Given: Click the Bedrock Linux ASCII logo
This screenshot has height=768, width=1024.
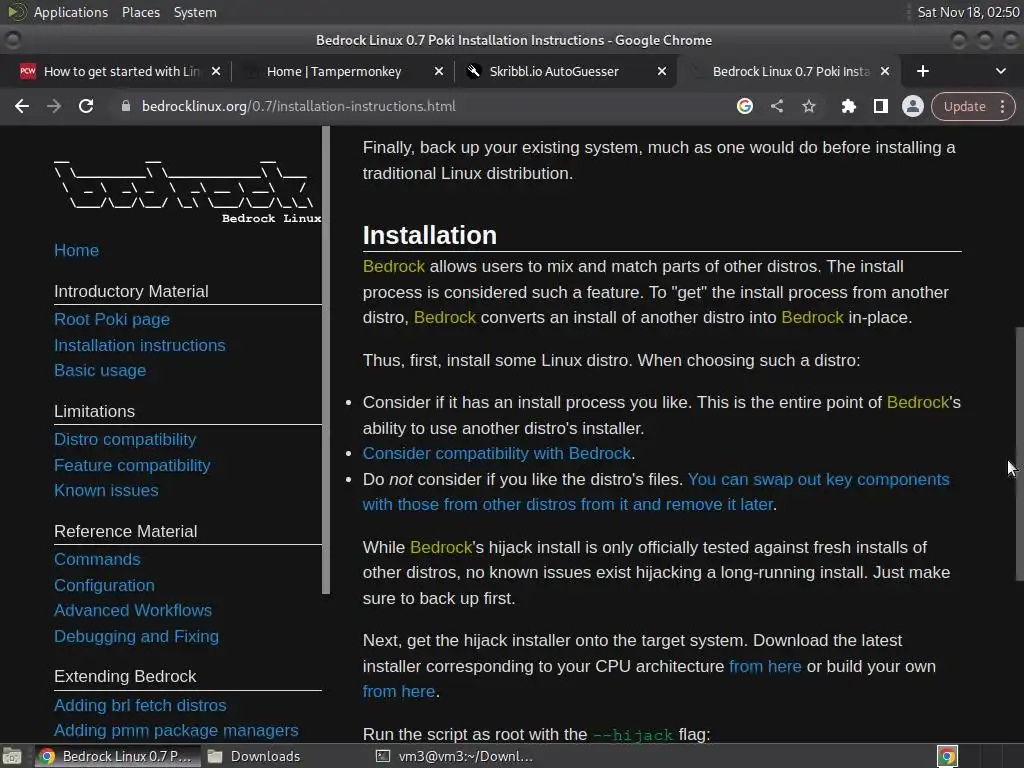Looking at the screenshot, I should point(187,191).
